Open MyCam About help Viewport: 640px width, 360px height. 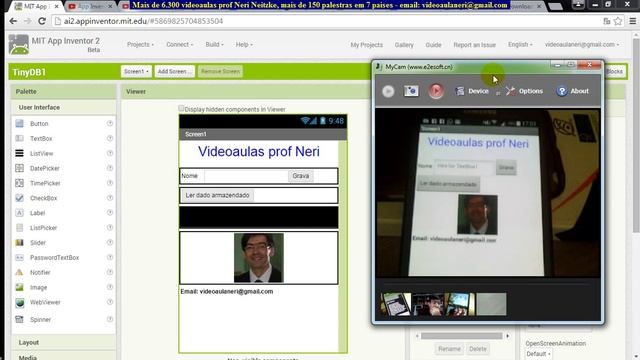click(x=573, y=91)
